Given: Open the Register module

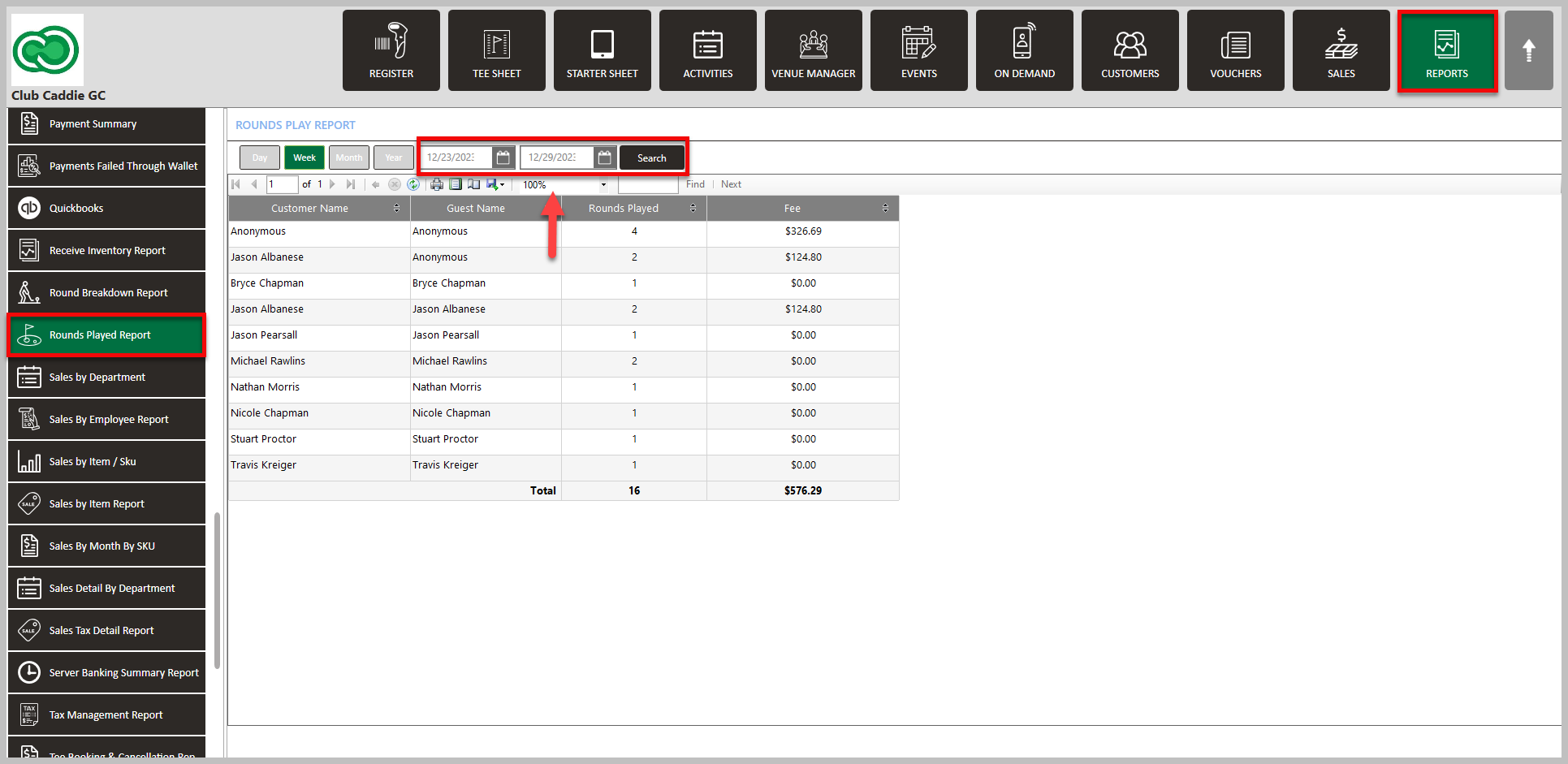Looking at the screenshot, I should coord(391,50).
